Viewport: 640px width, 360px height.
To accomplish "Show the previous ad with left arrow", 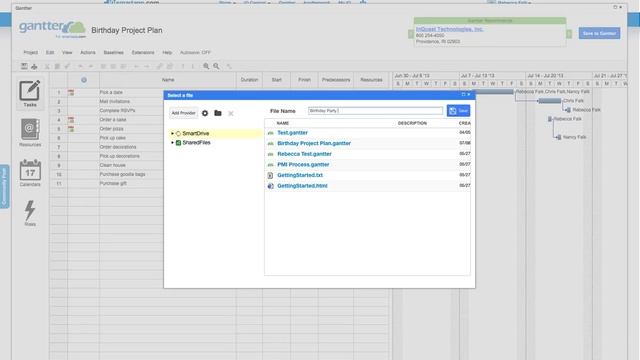I will coord(411,34).
